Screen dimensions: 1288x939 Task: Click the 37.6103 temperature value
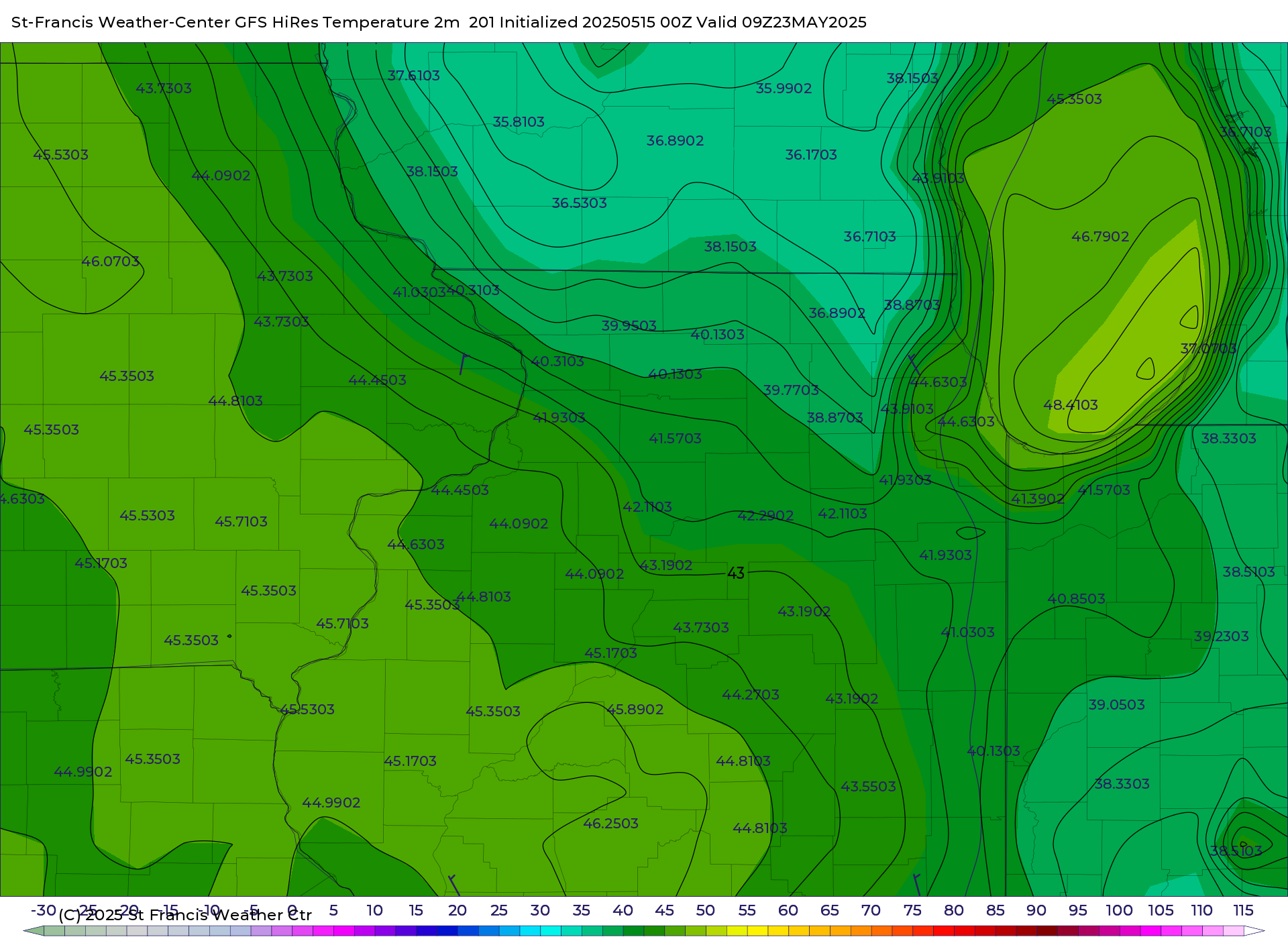[x=414, y=76]
